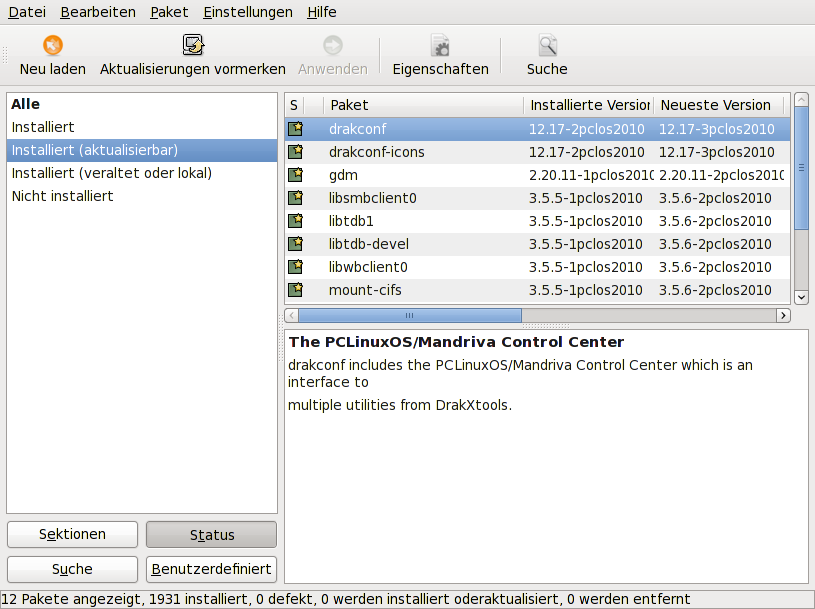
Task: Click Aktualisierungen vormerken toolbar icon
Action: (193, 45)
